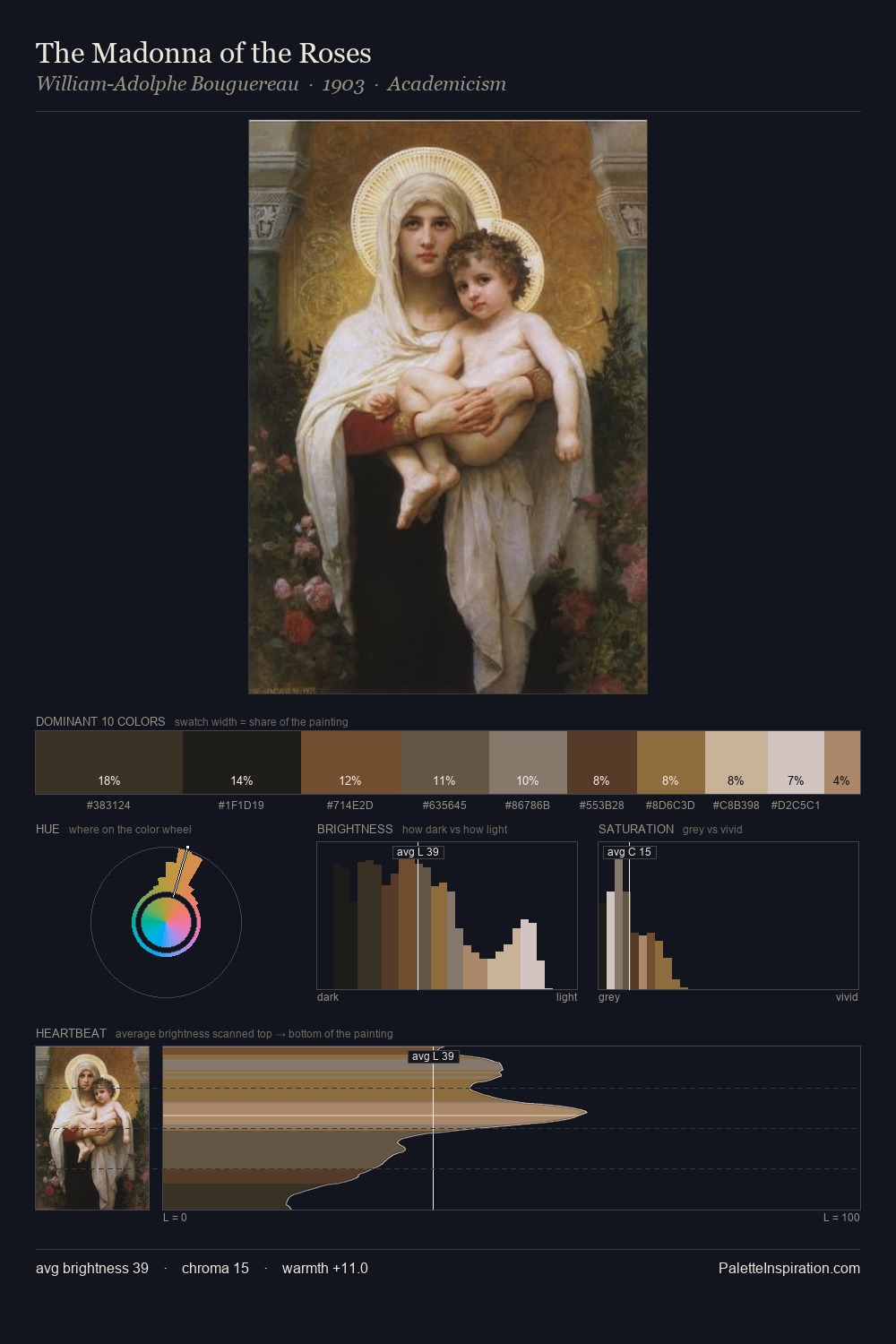Click the hex code #383124
Image resolution: width=896 pixels, height=1344 pixels.
pyautogui.click(x=108, y=806)
